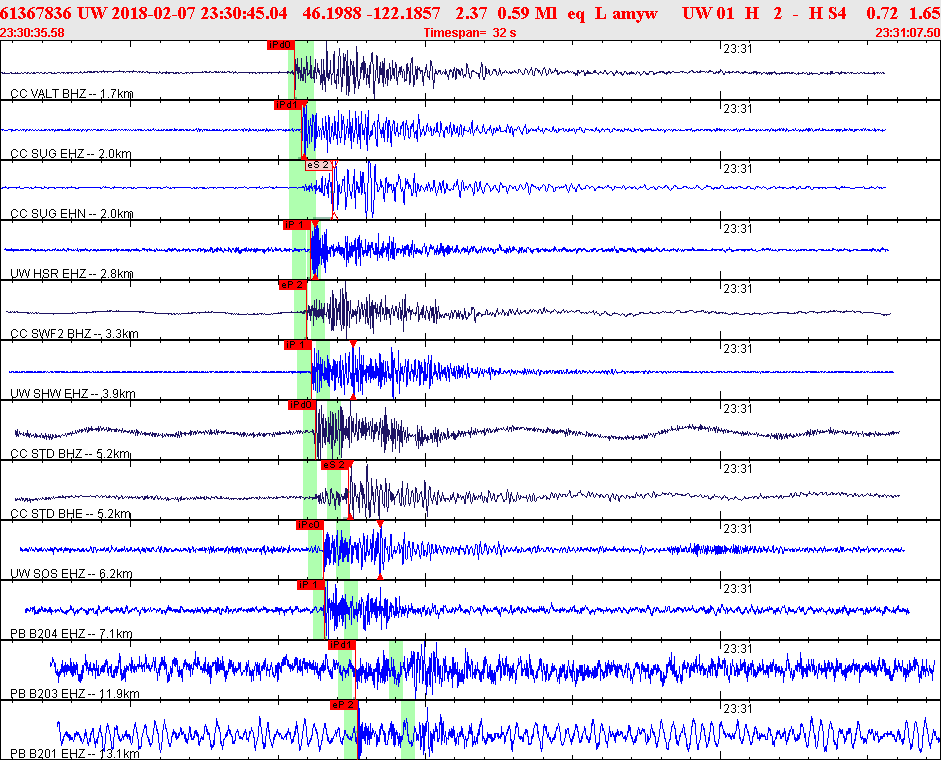Viewport: 941px width, 760px height.
Task: Select the 'UW SOS EHZ -- 6.2km' label
Action: (71, 574)
